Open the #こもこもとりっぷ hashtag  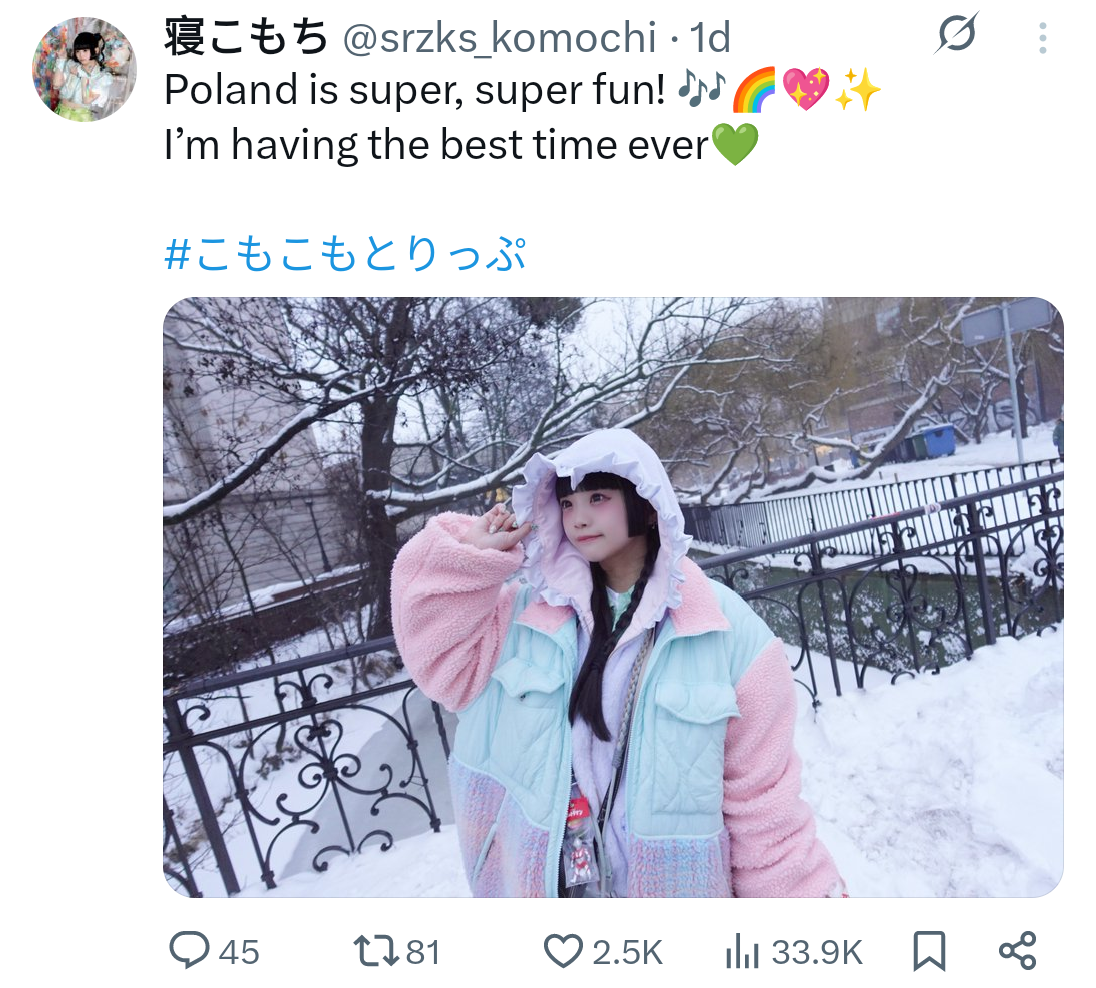tap(345, 254)
